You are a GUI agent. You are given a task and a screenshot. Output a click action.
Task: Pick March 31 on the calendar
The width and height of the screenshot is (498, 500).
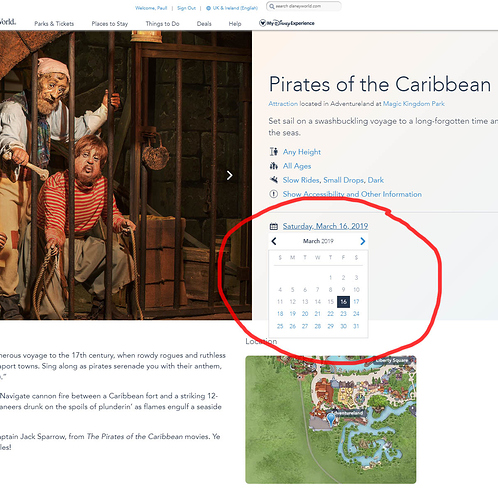(x=356, y=326)
